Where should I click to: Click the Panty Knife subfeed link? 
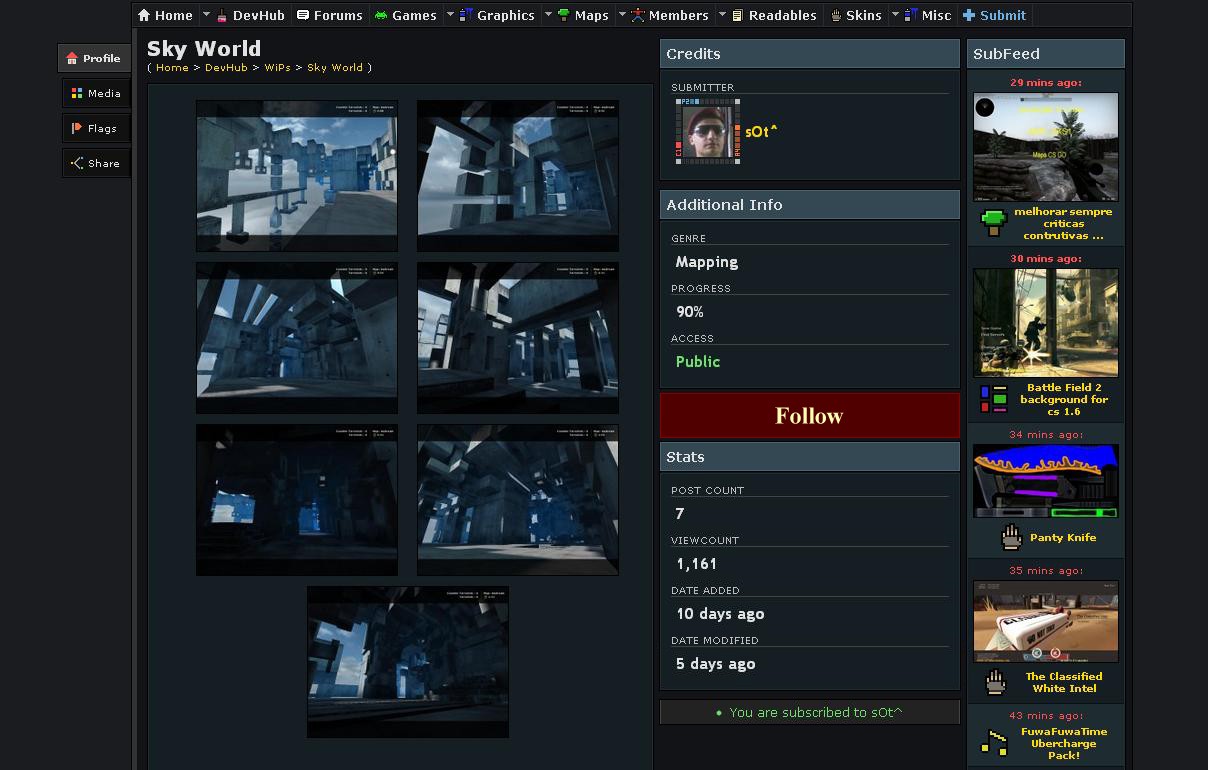tap(1062, 538)
